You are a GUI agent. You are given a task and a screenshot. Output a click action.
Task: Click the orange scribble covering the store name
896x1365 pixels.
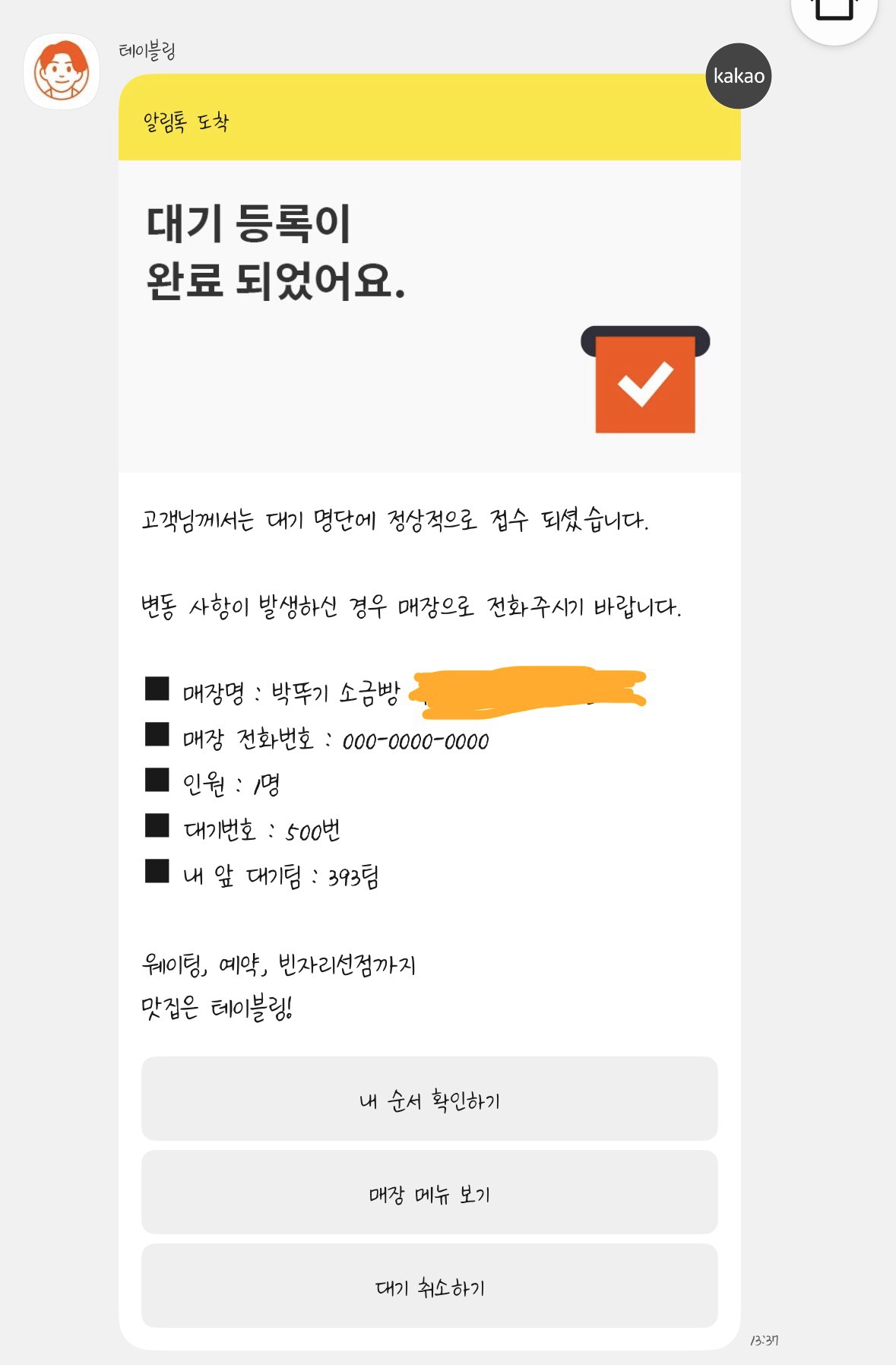pyautogui.click(x=527, y=692)
